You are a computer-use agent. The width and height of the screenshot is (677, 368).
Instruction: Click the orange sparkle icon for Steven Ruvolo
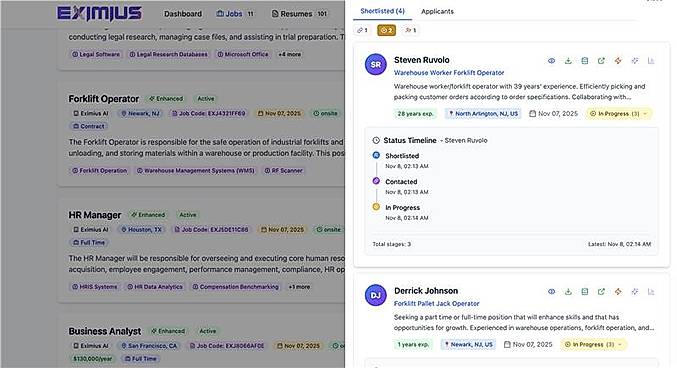pyautogui.click(x=618, y=61)
